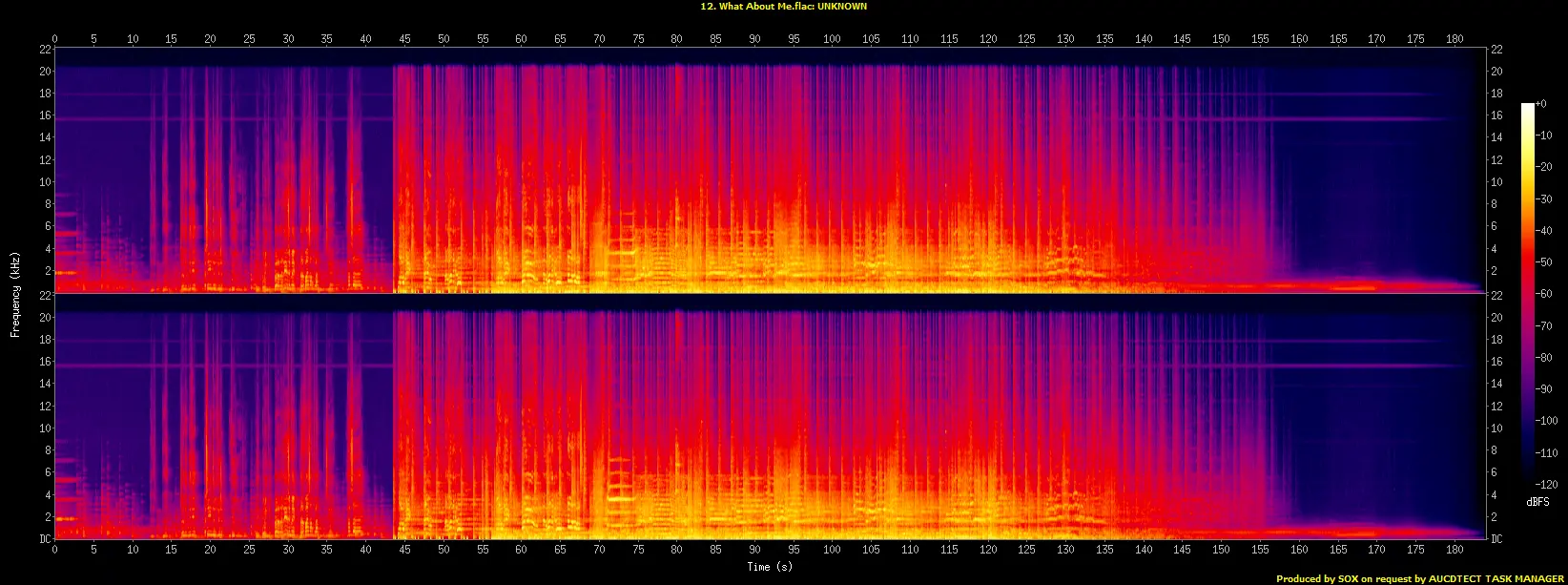1568x585 pixels.
Task: Click the 'Frequency (kHz)' axis label
Action: point(15,293)
